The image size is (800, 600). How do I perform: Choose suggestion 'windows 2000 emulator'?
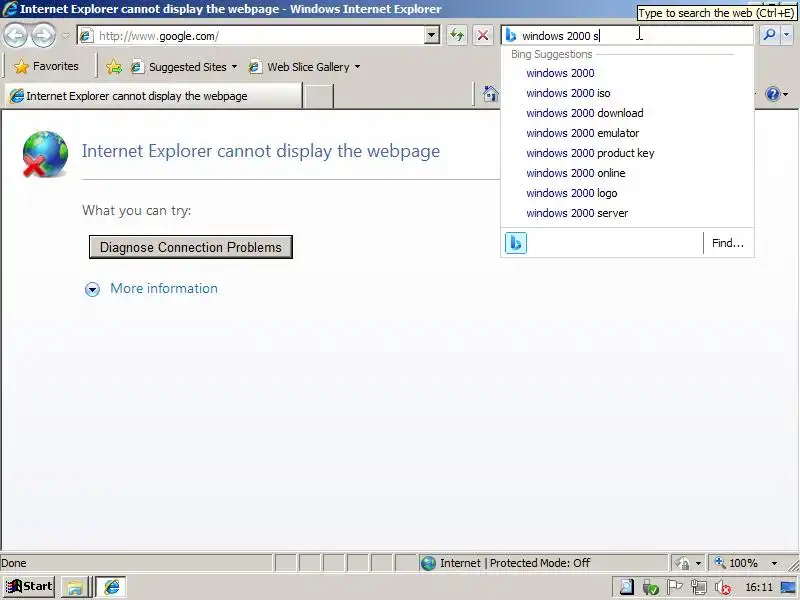coord(582,133)
